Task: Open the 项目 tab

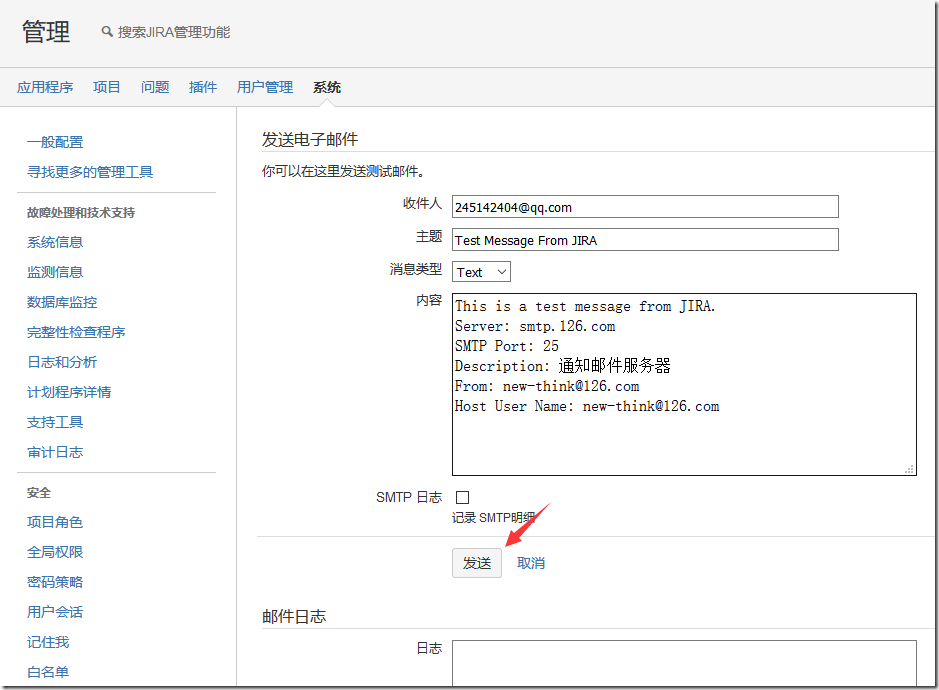Action: click(x=107, y=87)
